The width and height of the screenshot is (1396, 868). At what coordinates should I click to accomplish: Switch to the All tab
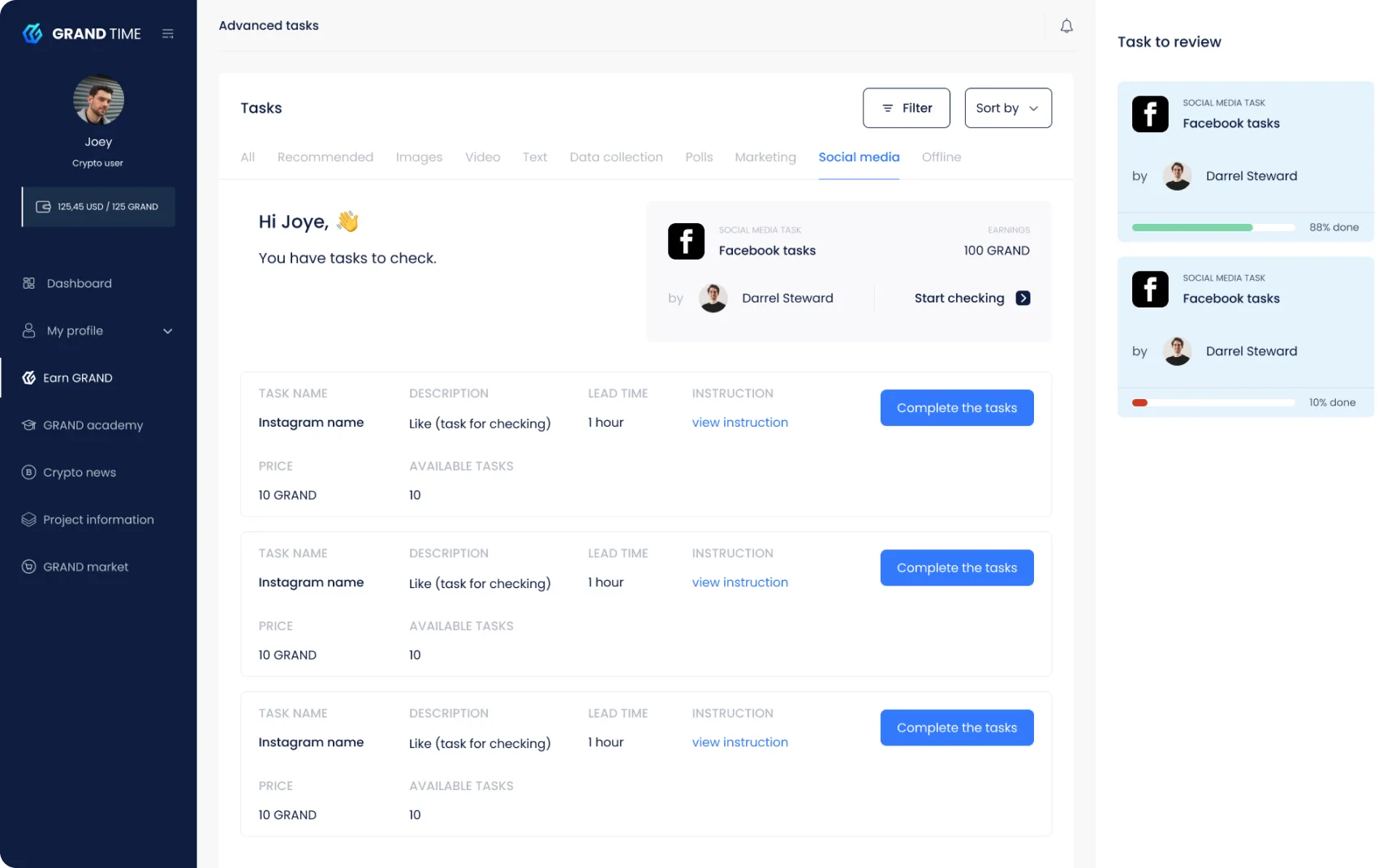tap(248, 157)
